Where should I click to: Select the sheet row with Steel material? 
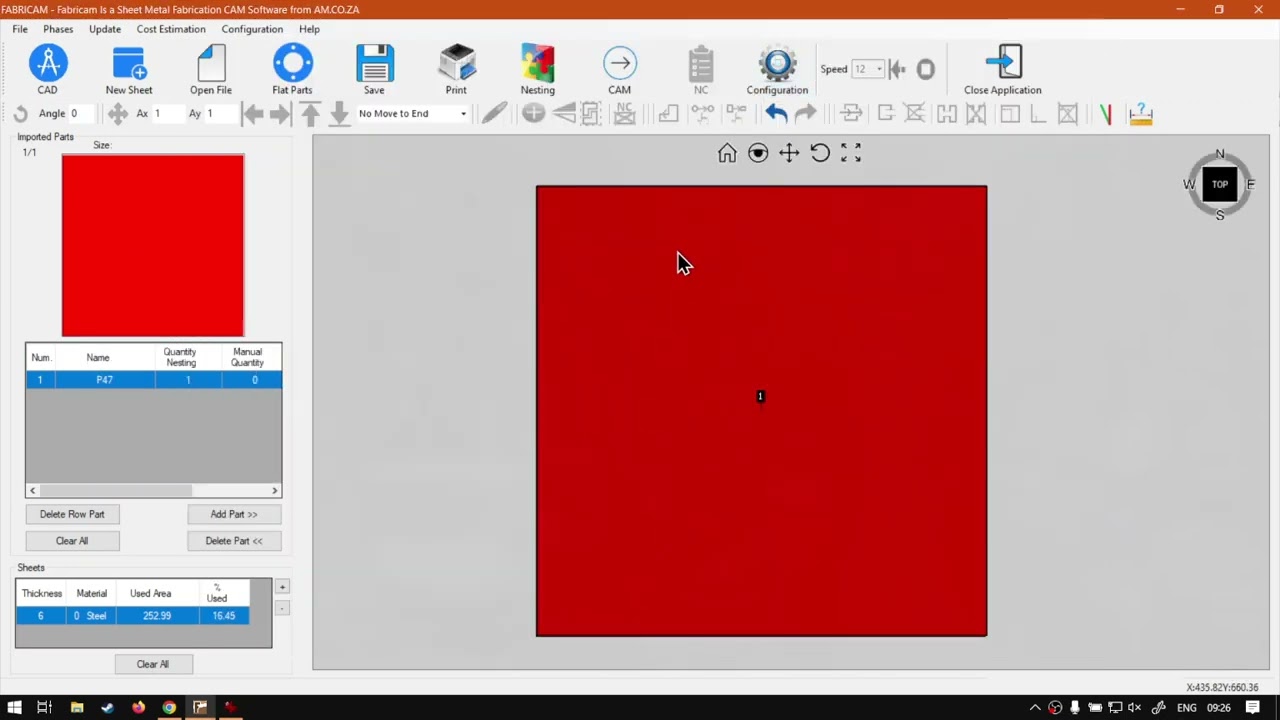click(x=132, y=616)
